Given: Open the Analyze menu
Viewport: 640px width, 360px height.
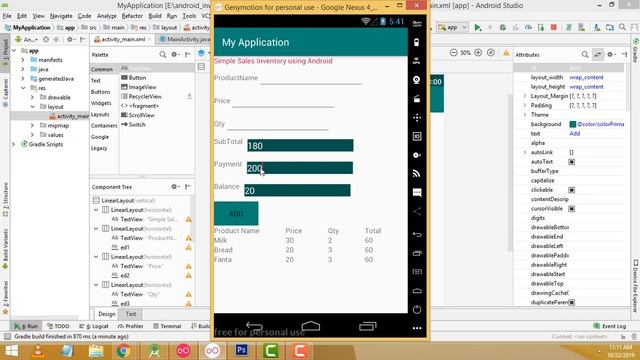Looking at the screenshot, I should (x=107, y=16).
